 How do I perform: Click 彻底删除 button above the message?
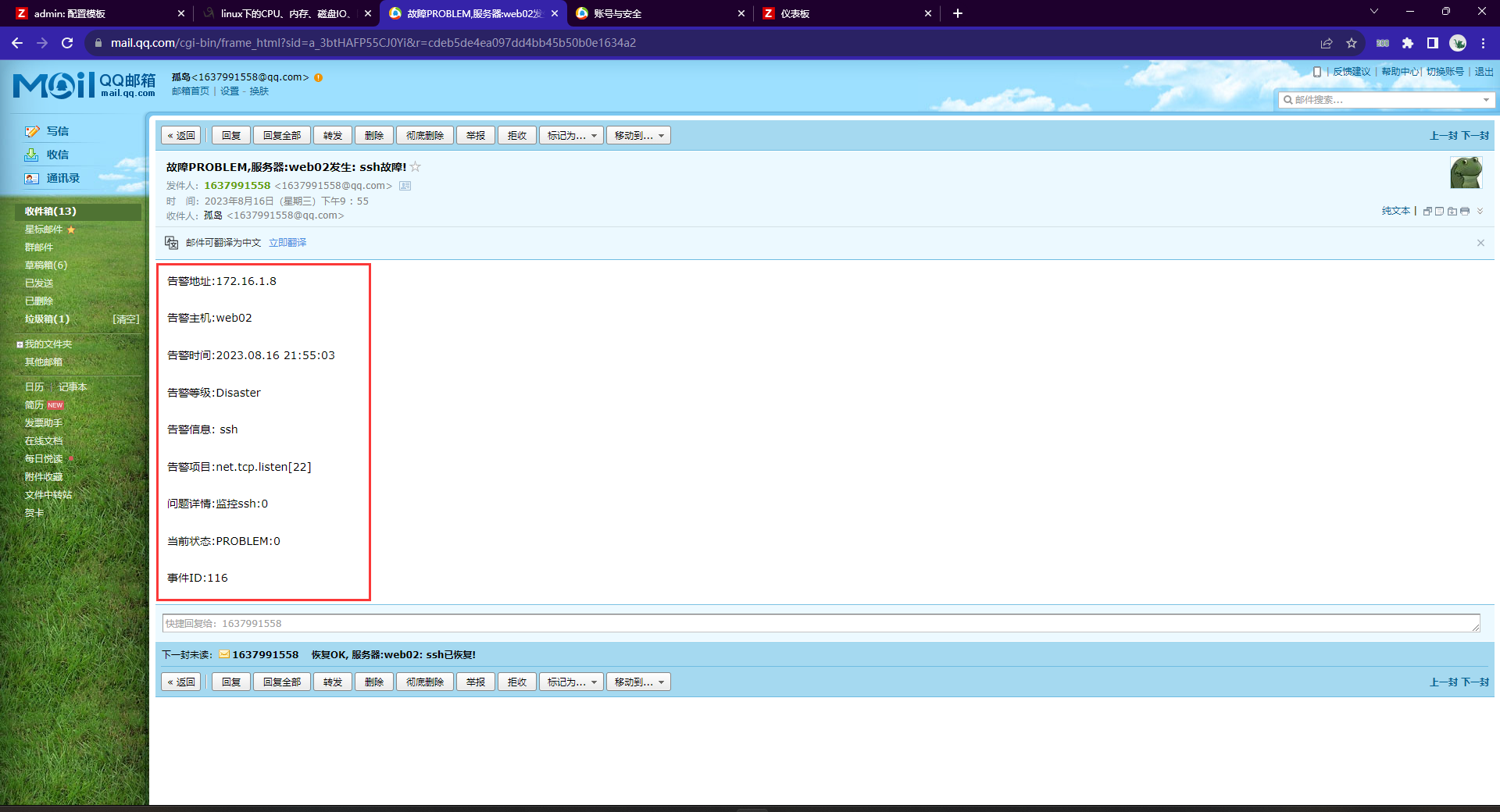click(x=425, y=135)
